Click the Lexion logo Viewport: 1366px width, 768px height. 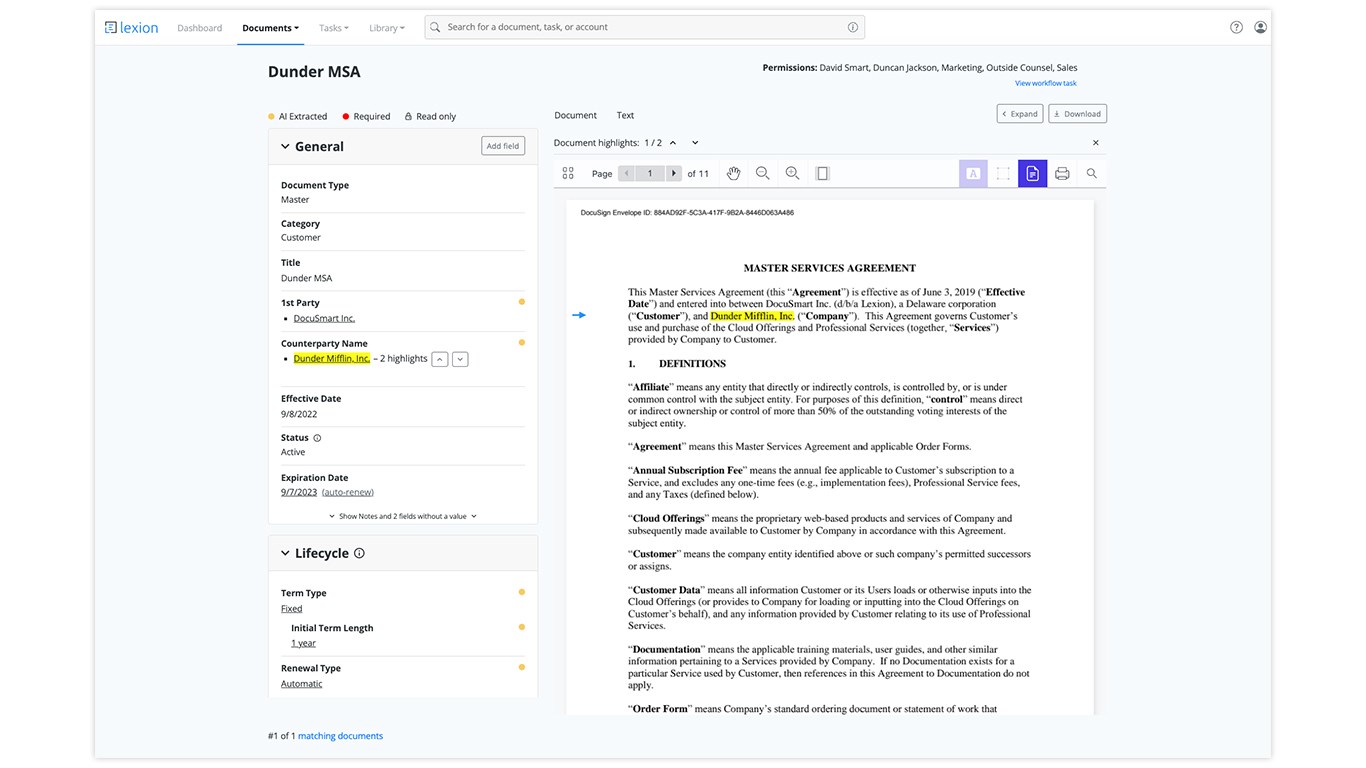click(x=131, y=28)
